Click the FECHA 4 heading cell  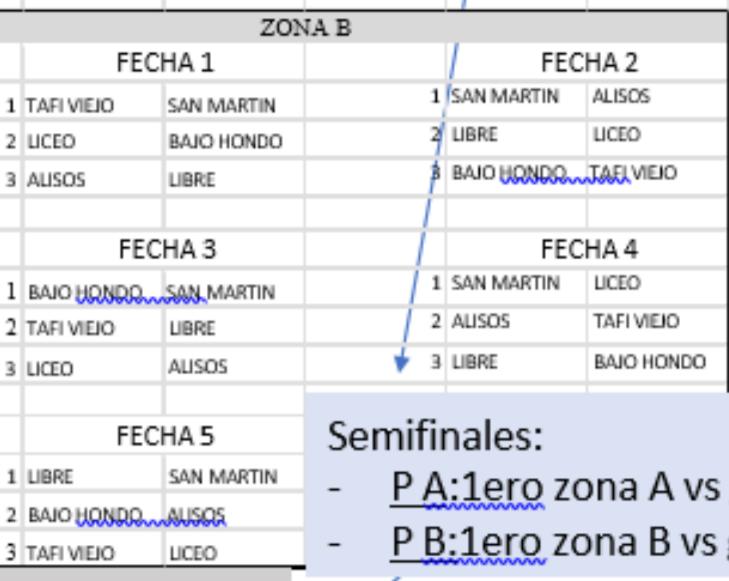click(589, 249)
